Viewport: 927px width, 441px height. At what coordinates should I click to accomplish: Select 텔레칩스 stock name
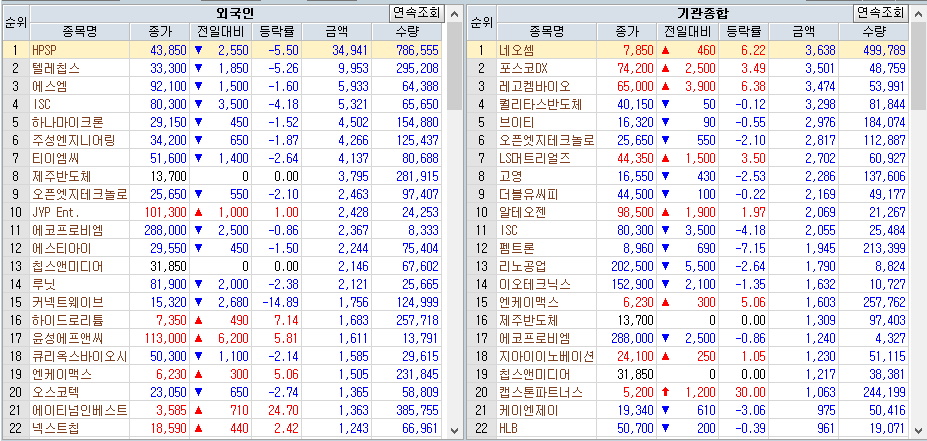coord(56,69)
